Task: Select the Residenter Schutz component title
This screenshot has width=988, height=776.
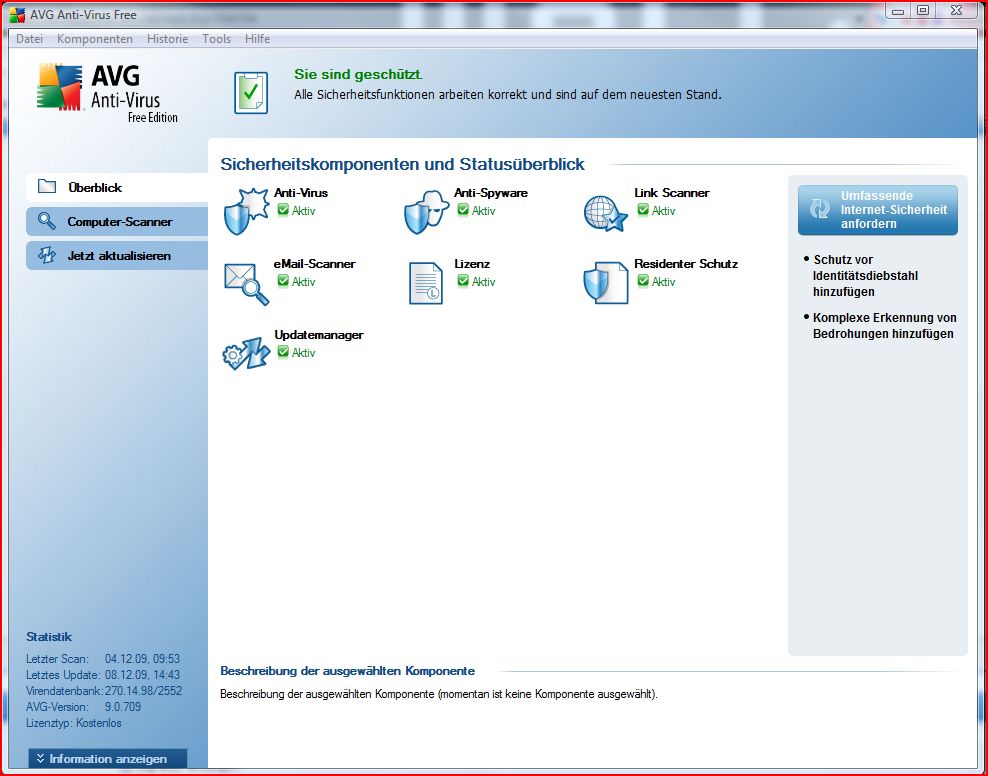Action: point(686,264)
